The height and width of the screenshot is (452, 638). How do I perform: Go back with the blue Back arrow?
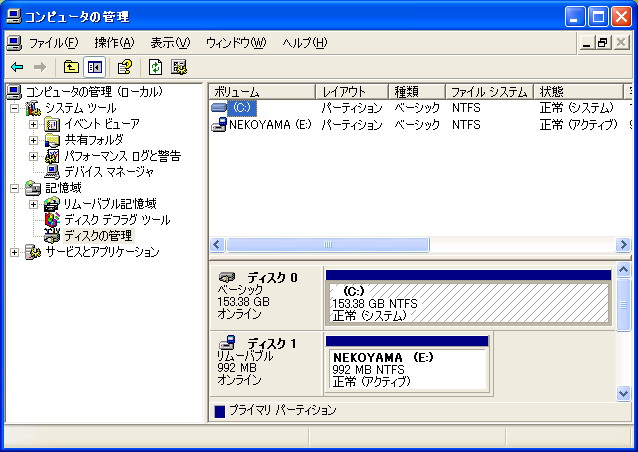[x=17, y=67]
